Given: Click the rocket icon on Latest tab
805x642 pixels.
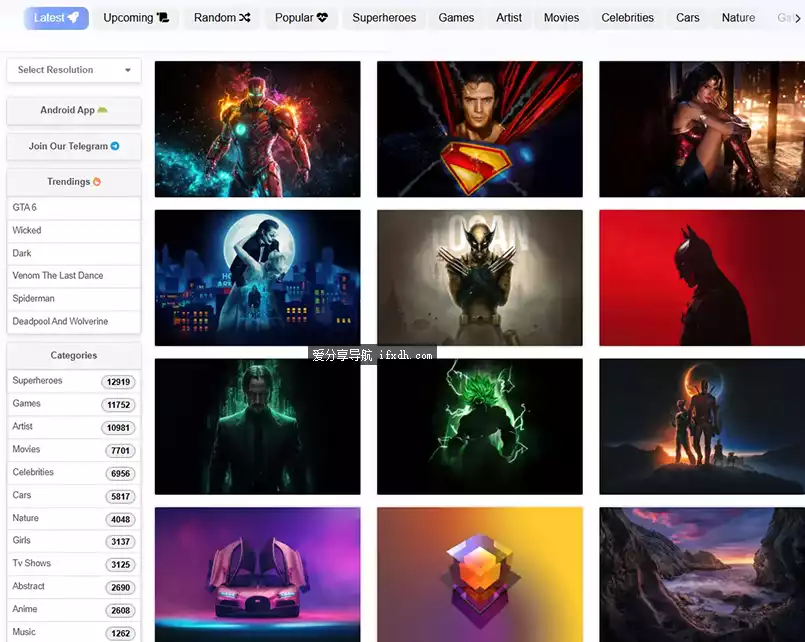Looking at the screenshot, I should pos(74,18).
